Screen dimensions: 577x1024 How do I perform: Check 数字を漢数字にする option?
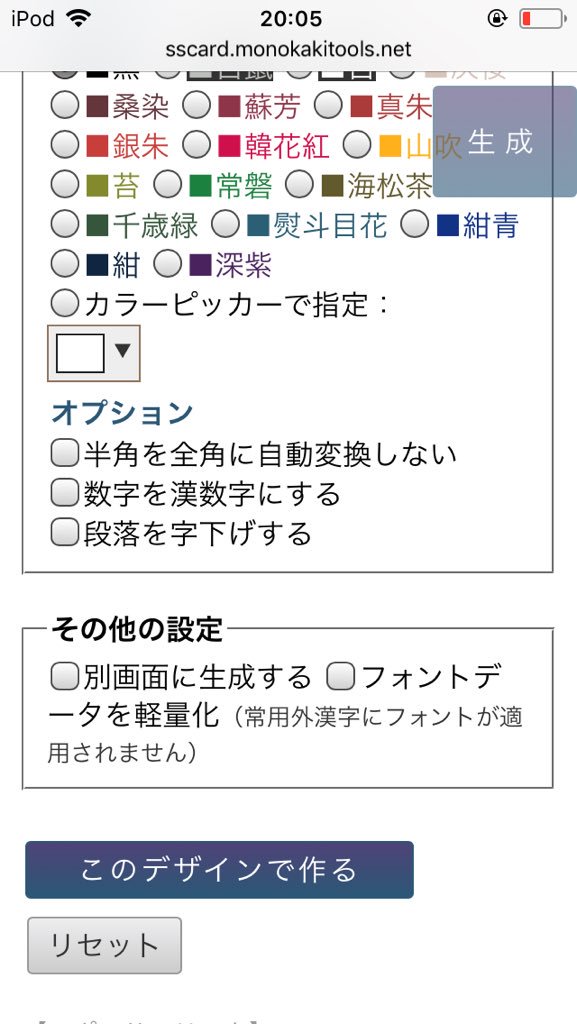point(63,494)
